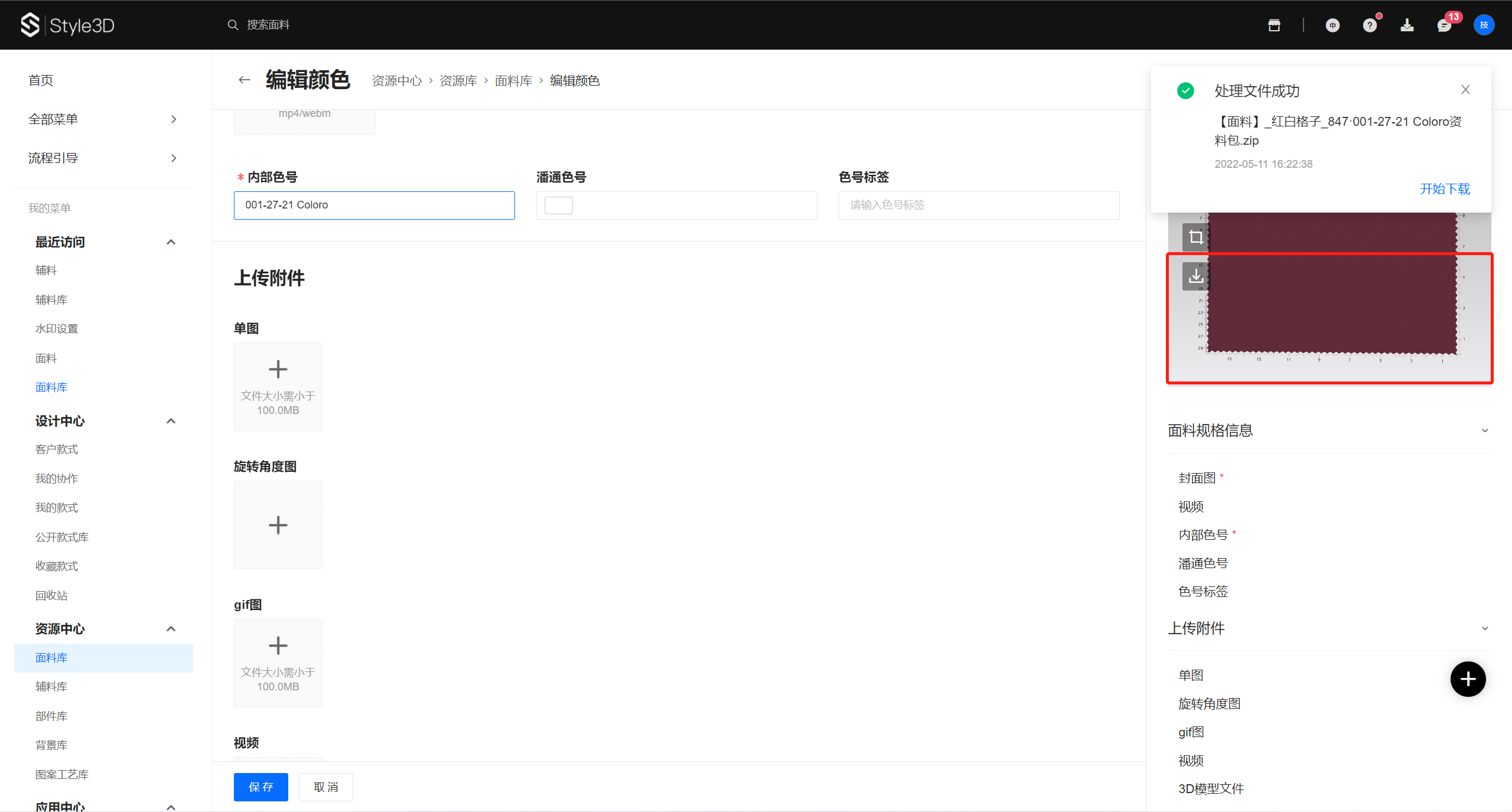
Task: Open the 潘通色号 color swatch
Action: pyautogui.click(x=559, y=206)
